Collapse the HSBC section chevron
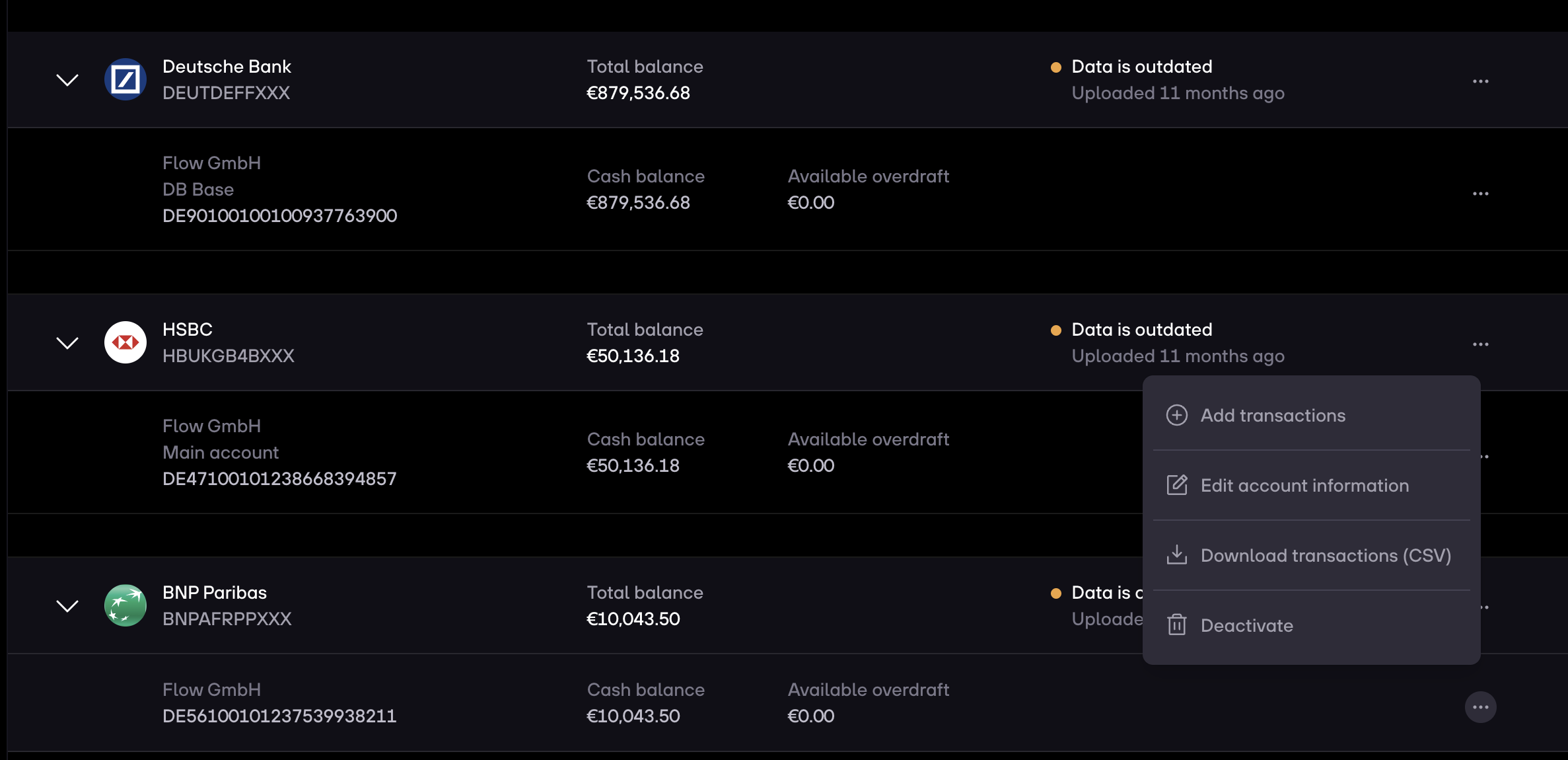This screenshot has height=760, width=1568. [67, 343]
